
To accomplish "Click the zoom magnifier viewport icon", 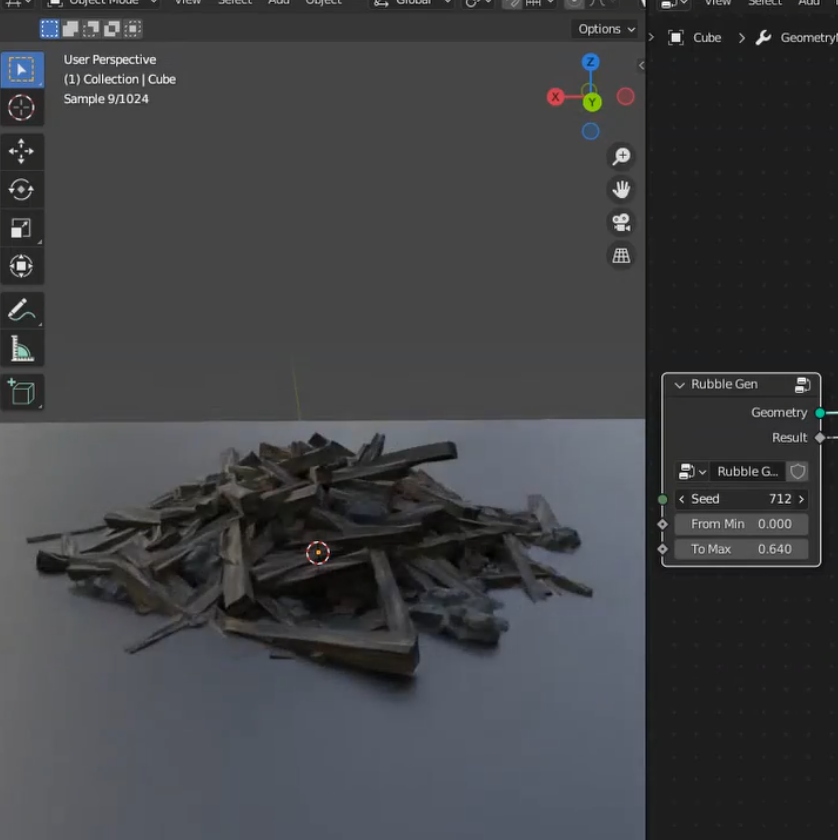I will pos(621,156).
